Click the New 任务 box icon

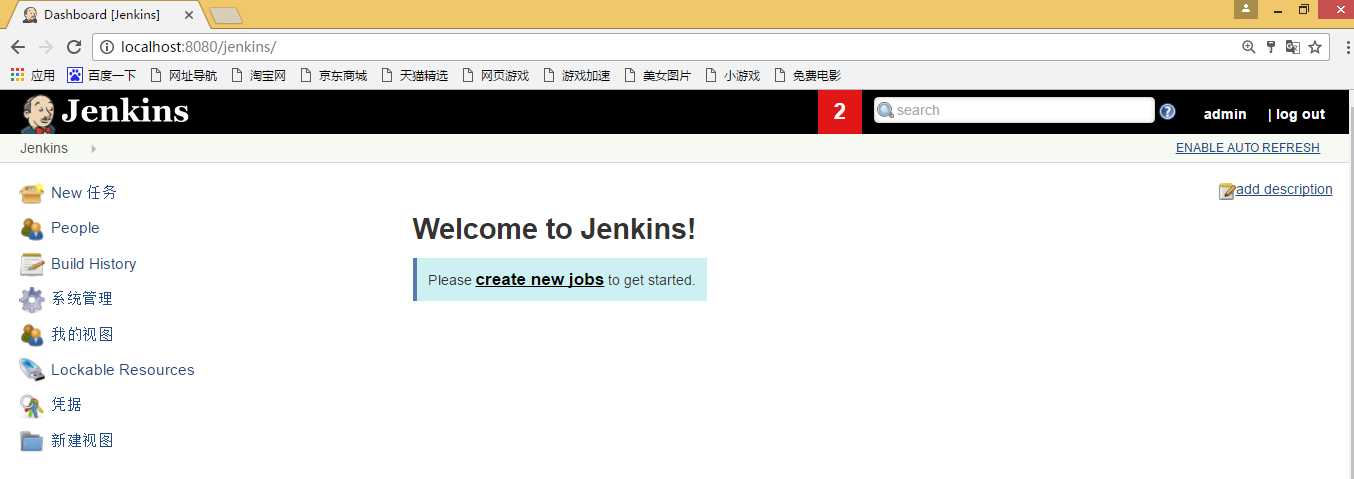click(x=32, y=193)
